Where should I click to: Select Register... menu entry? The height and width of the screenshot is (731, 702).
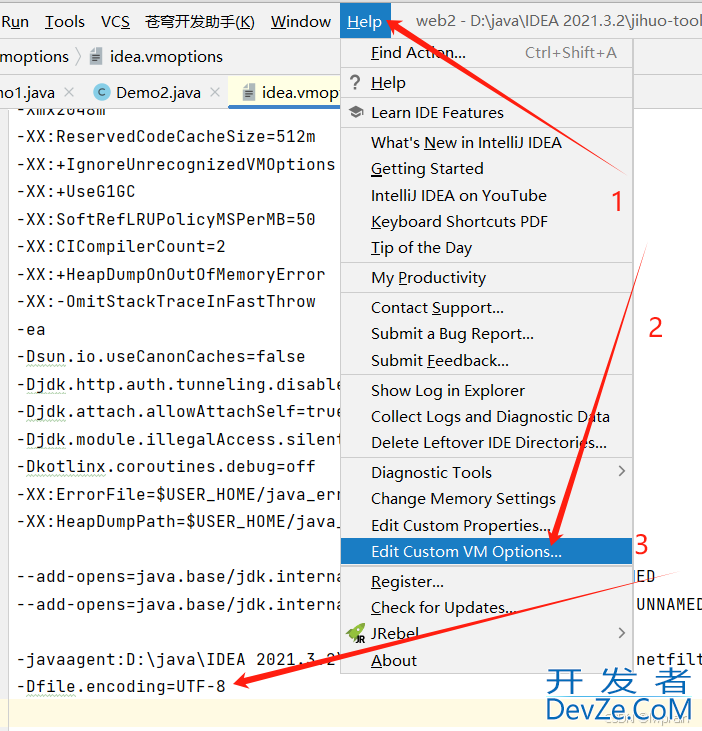[x=486, y=582]
